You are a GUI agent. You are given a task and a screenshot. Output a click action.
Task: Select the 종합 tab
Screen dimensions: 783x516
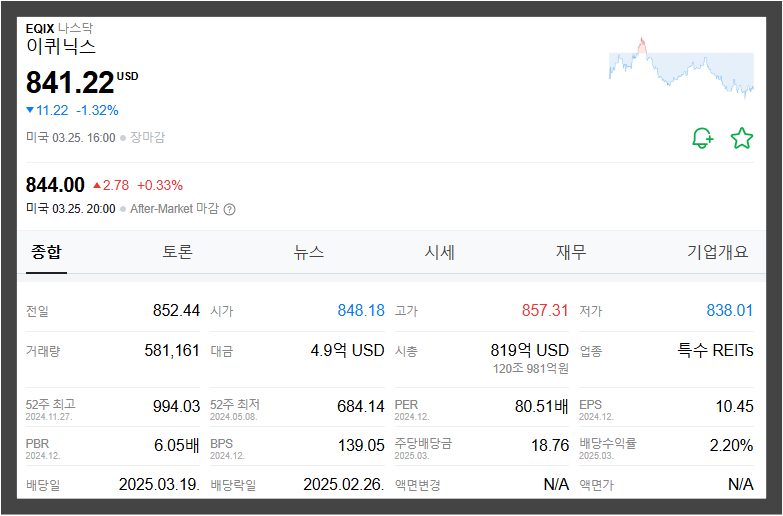click(x=46, y=252)
